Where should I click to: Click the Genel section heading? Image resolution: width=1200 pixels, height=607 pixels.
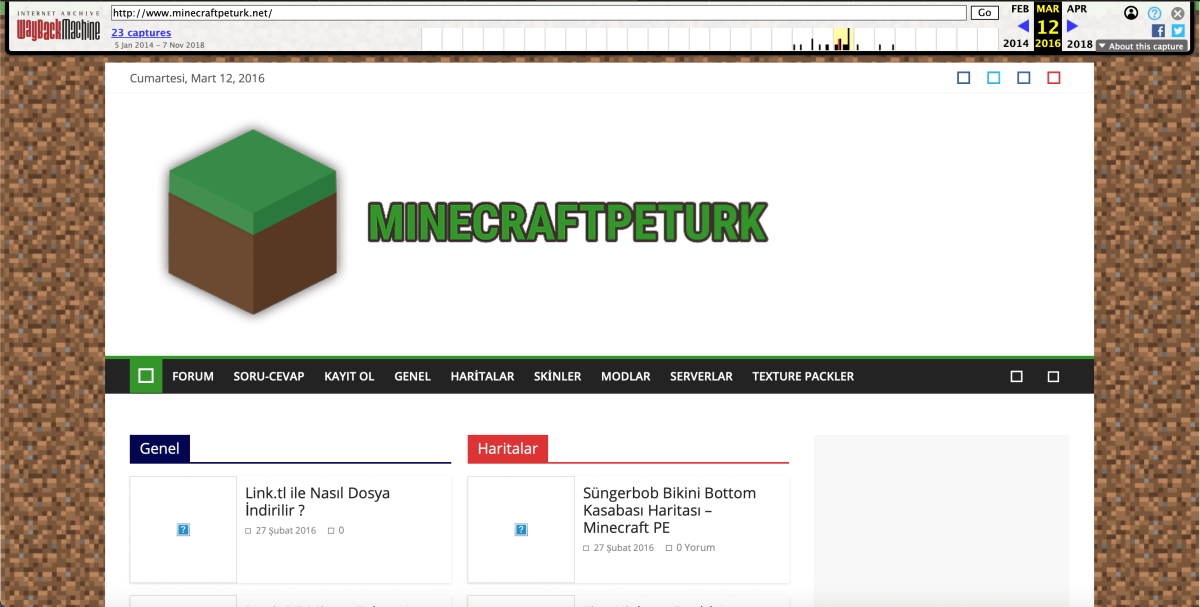click(x=160, y=449)
